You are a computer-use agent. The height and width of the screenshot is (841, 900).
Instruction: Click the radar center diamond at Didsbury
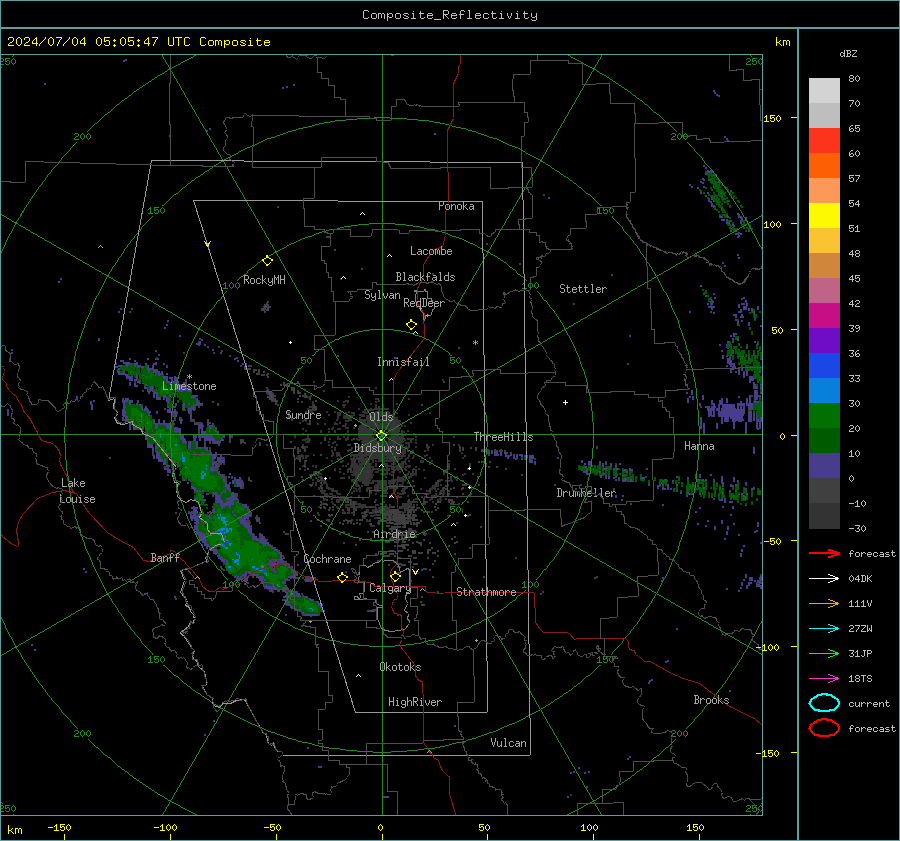point(382,436)
